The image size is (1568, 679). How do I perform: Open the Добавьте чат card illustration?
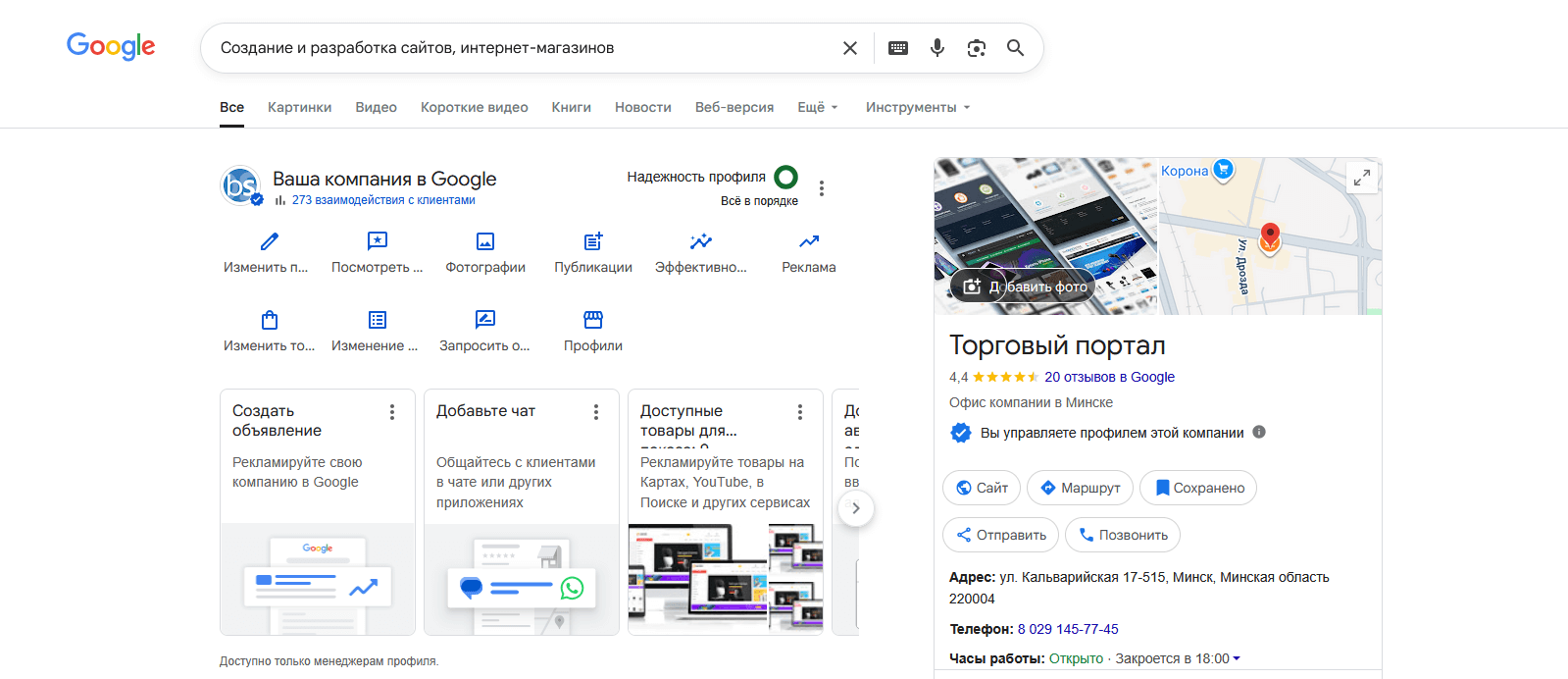[x=522, y=579]
